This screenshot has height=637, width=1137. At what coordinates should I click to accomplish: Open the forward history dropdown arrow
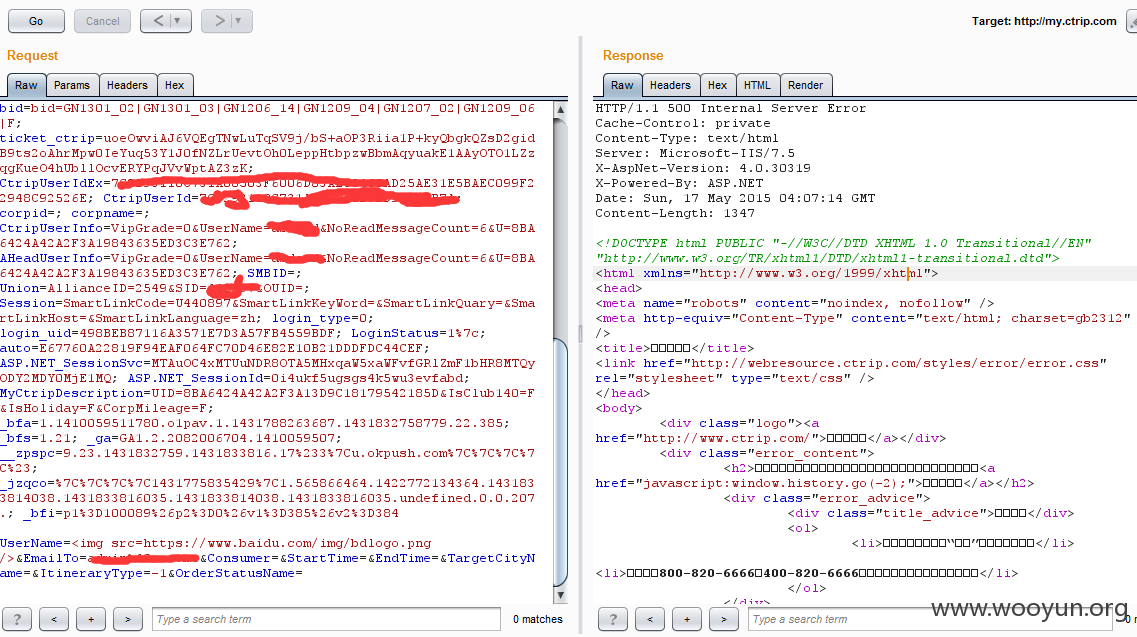pos(239,21)
